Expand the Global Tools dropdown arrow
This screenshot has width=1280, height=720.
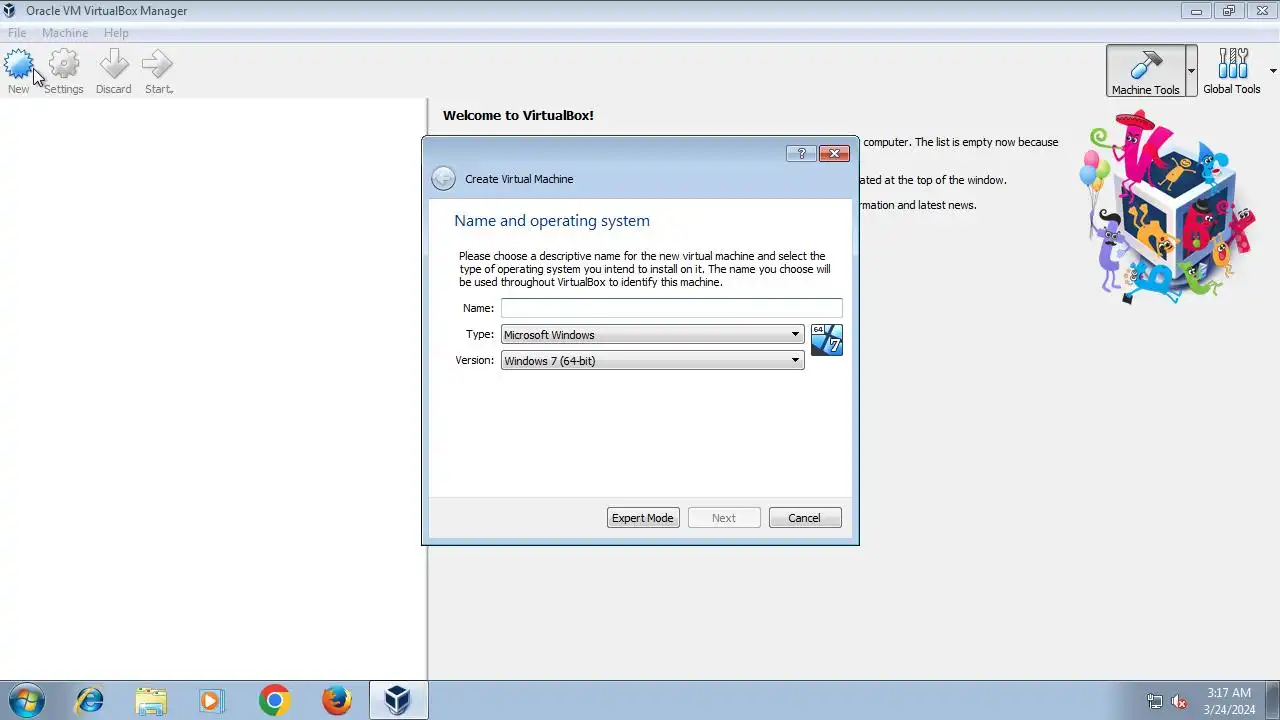(1273, 71)
